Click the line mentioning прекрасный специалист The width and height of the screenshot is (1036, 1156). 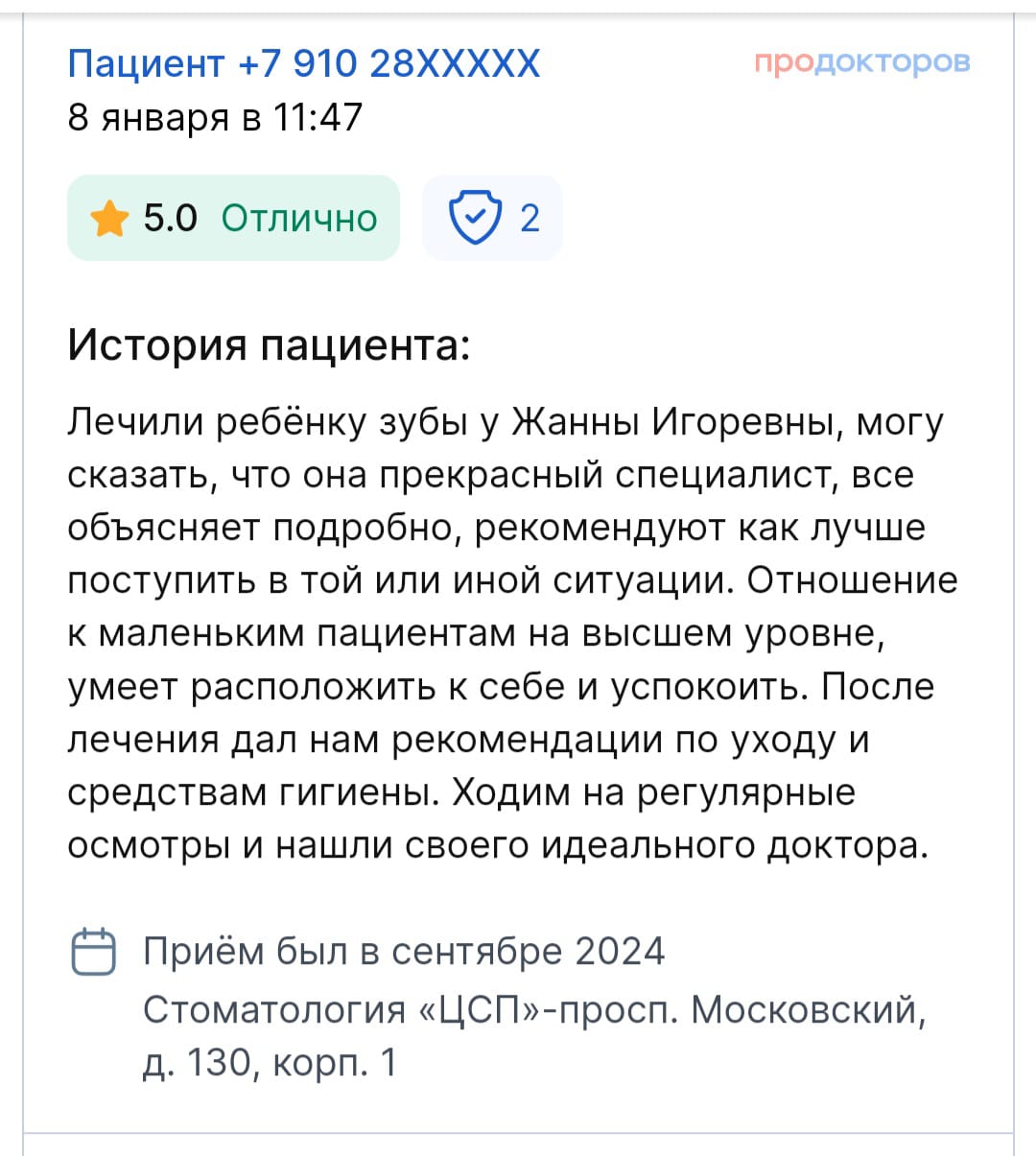(x=490, y=475)
